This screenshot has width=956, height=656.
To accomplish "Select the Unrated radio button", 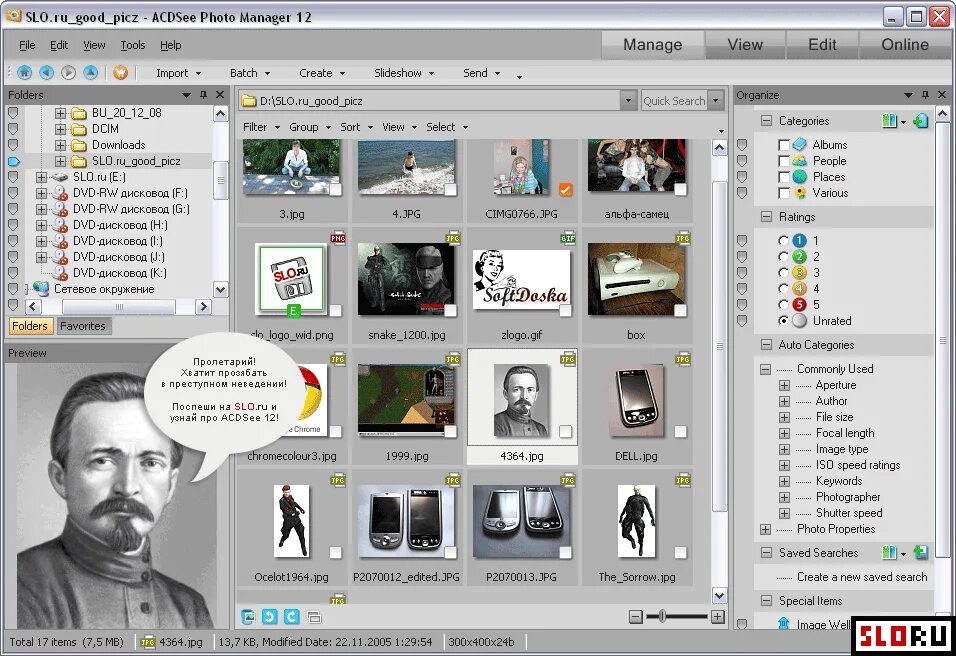I will coord(783,321).
